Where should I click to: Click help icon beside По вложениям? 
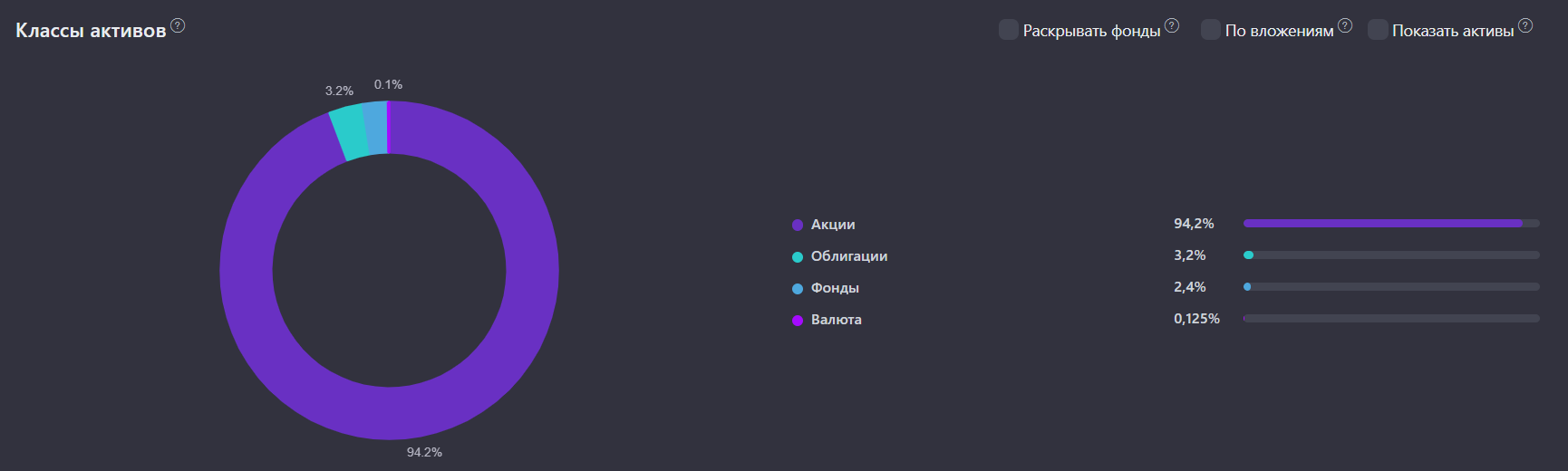(1345, 25)
